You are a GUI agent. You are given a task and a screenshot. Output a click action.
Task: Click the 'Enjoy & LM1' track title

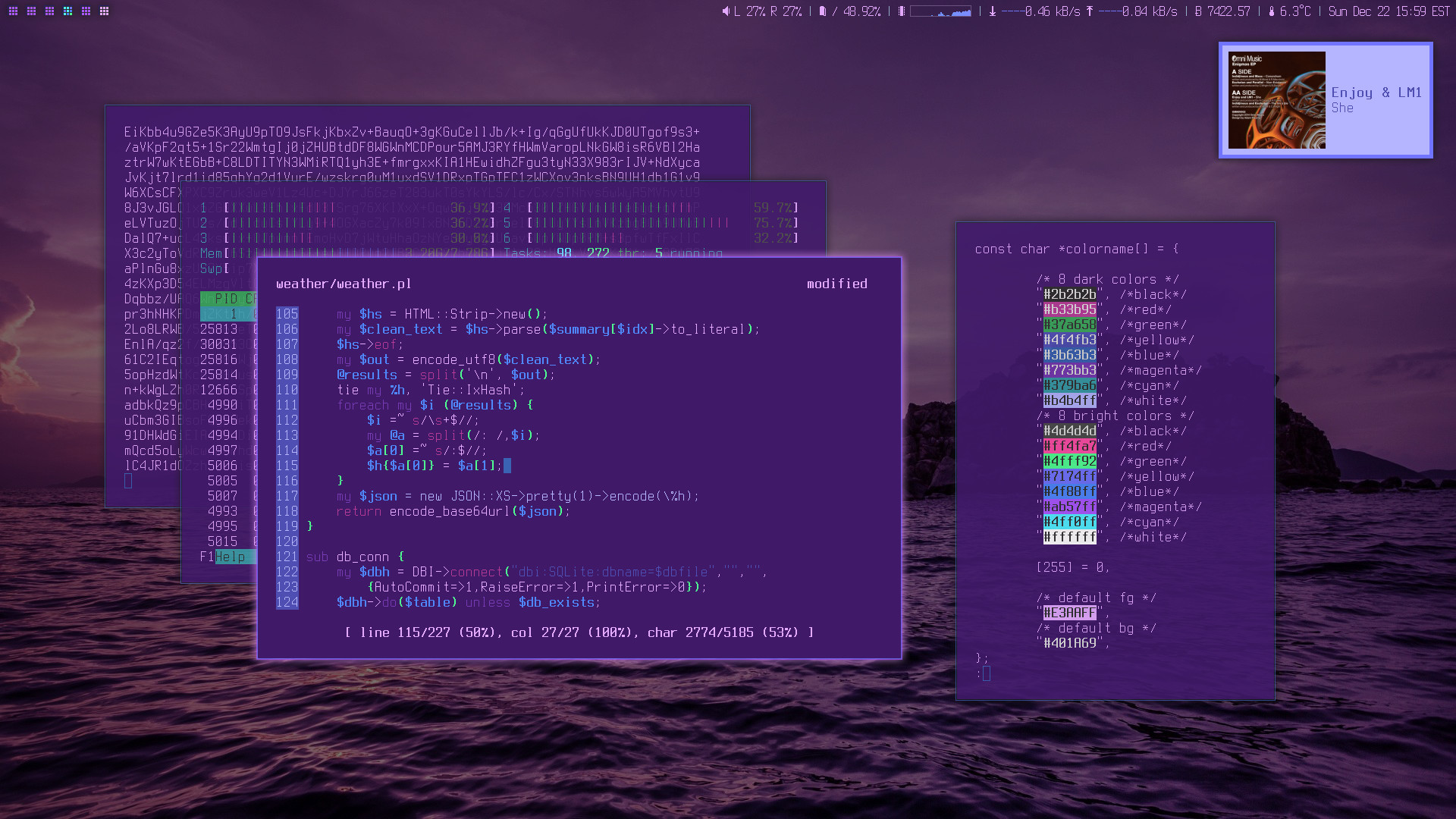(x=1376, y=93)
